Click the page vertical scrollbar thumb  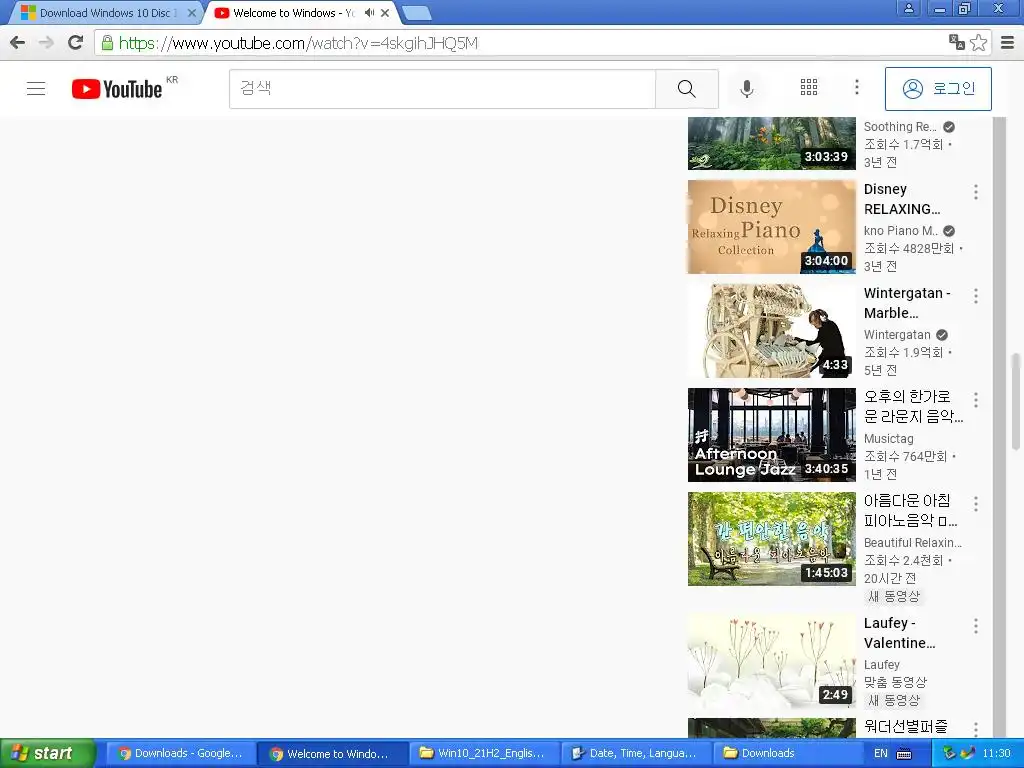point(1016,401)
